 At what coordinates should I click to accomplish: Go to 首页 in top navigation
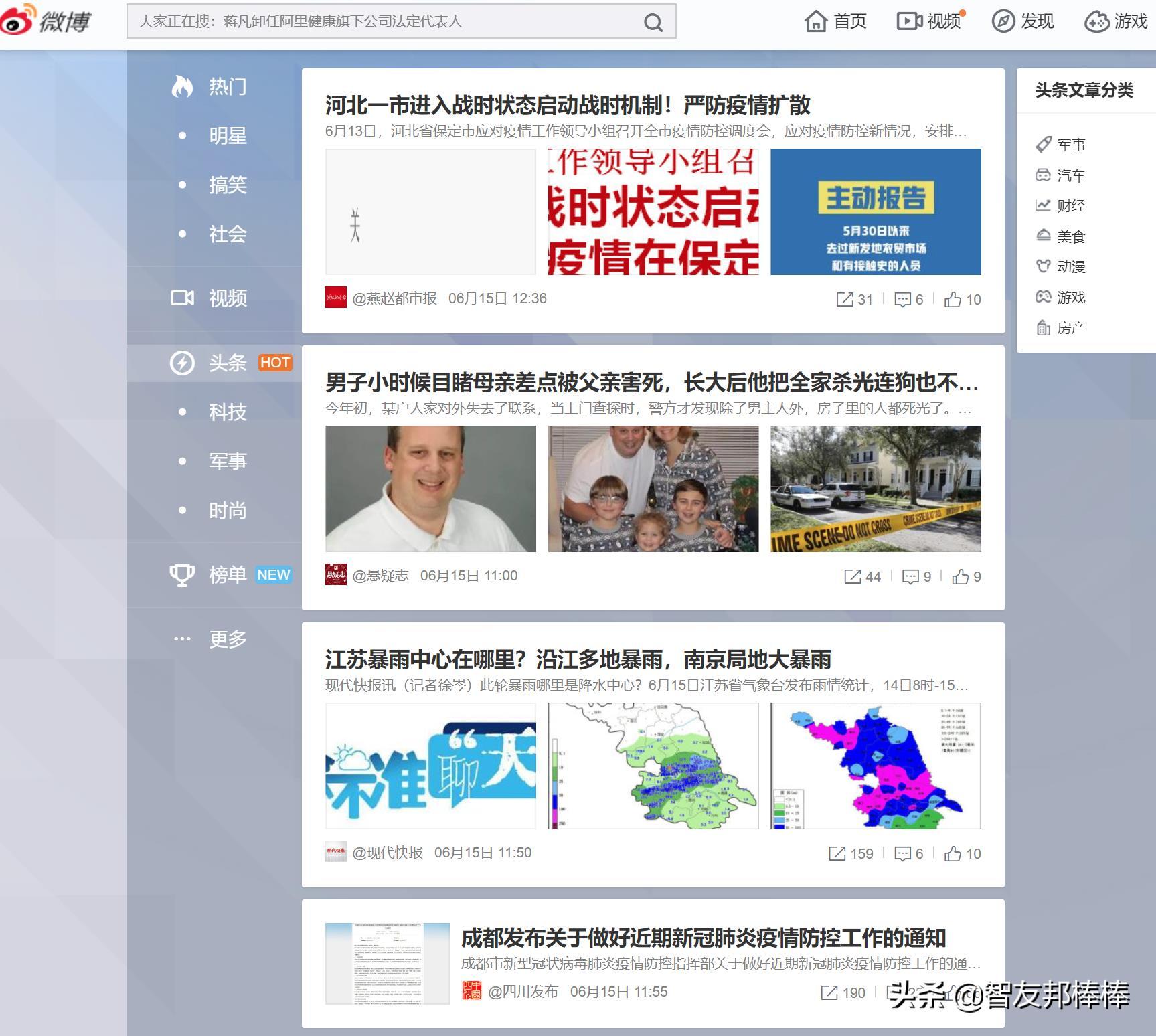(835, 21)
